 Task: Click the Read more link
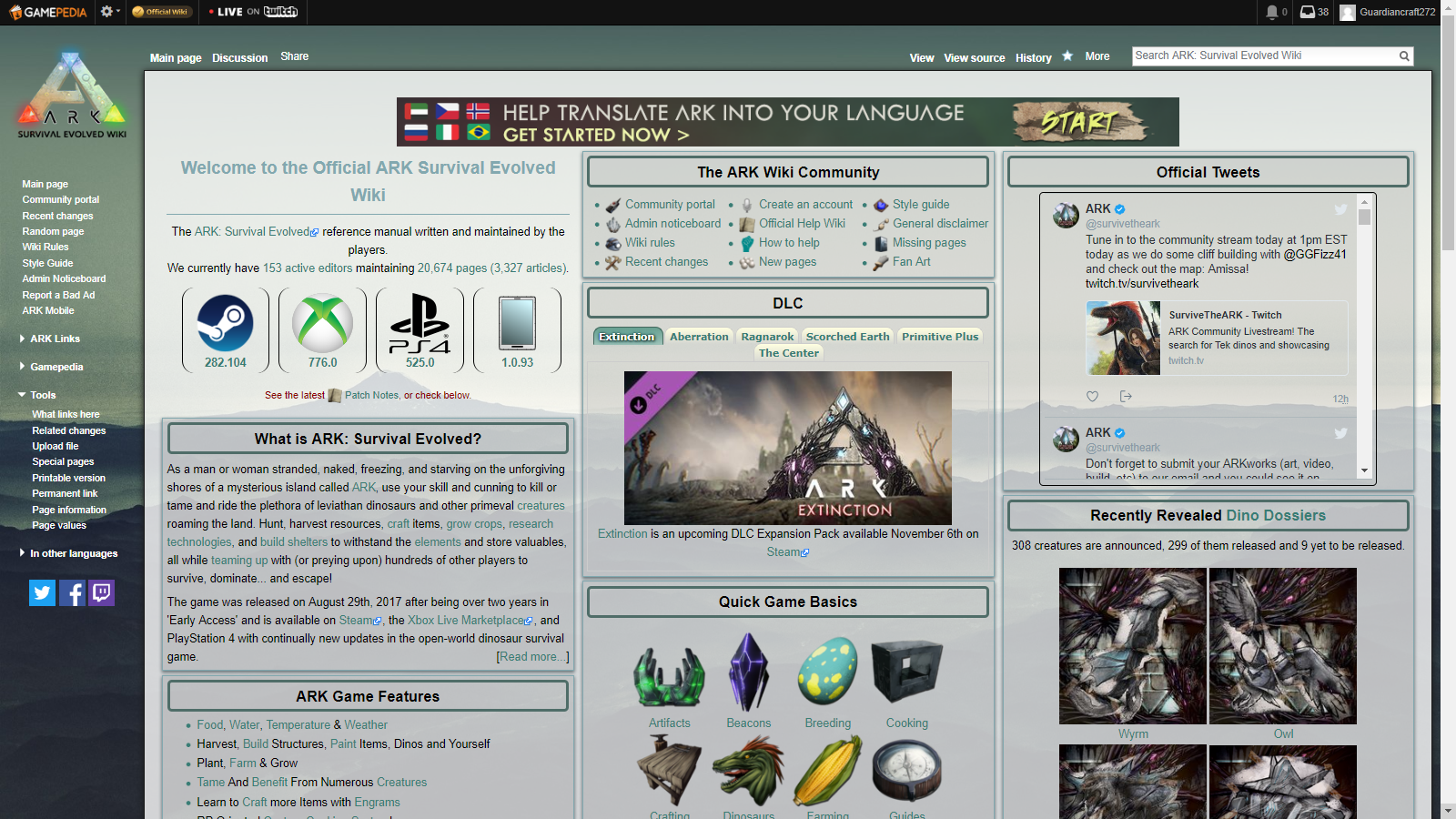point(532,657)
